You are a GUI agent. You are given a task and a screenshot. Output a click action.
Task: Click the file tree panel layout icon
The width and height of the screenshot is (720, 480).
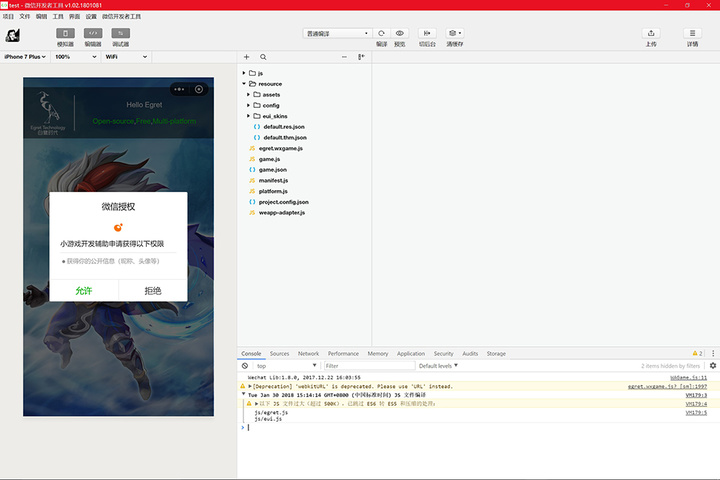(361, 57)
